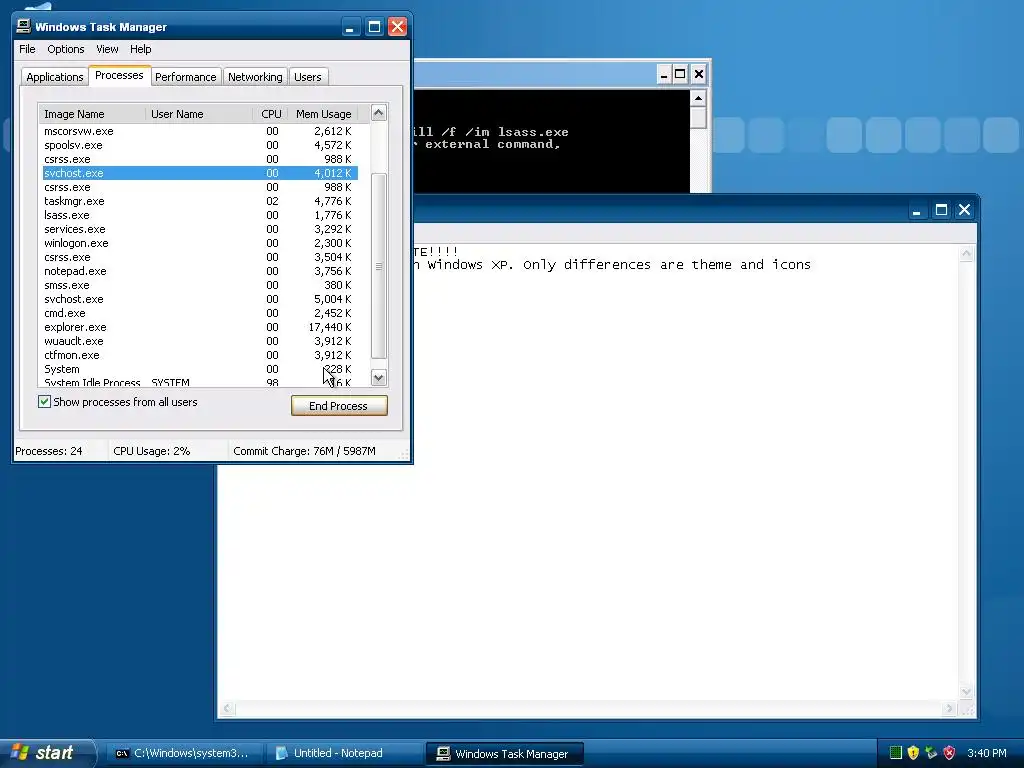1024x768 pixels.
Task: Open the Start menu
Action: click(x=47, y=753)
